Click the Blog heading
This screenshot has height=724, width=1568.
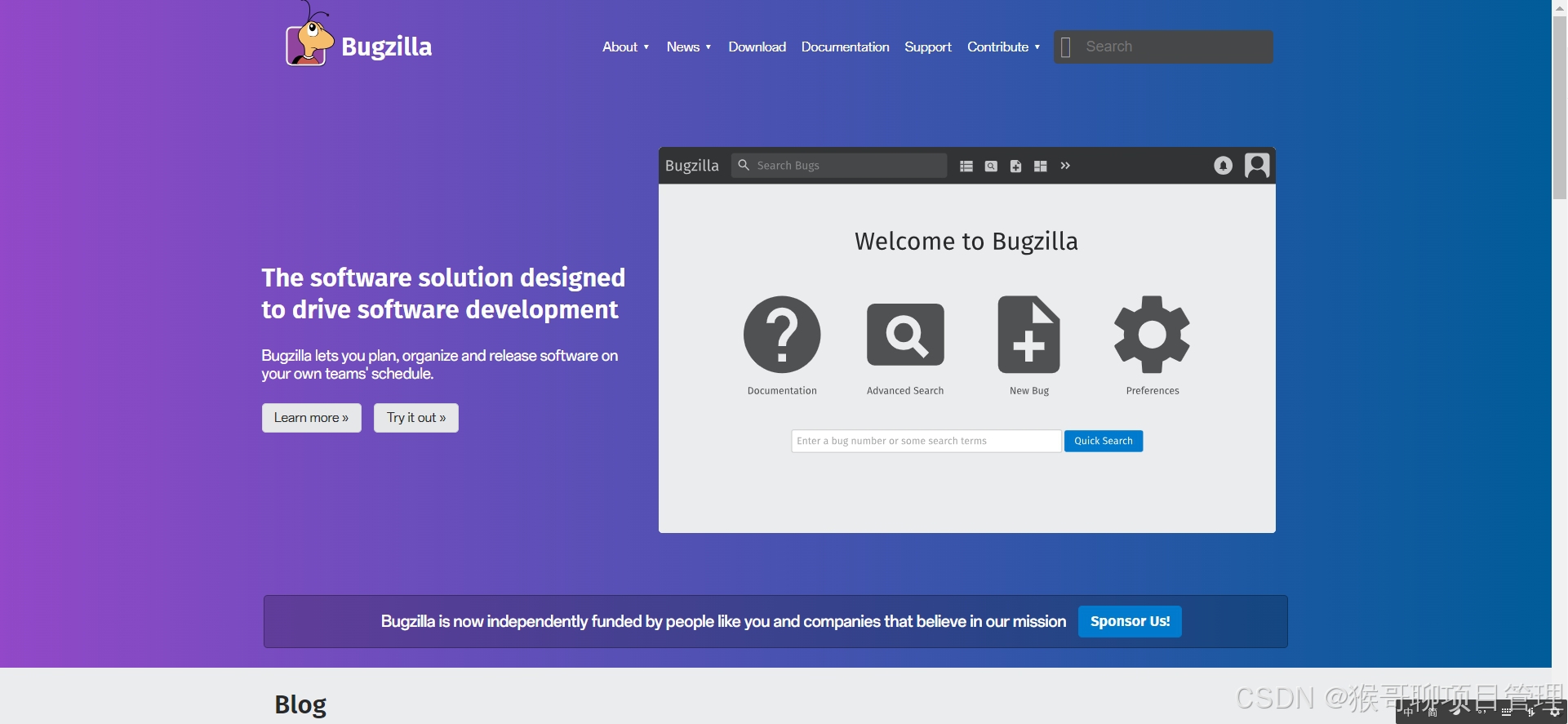[x=300, y=704]
